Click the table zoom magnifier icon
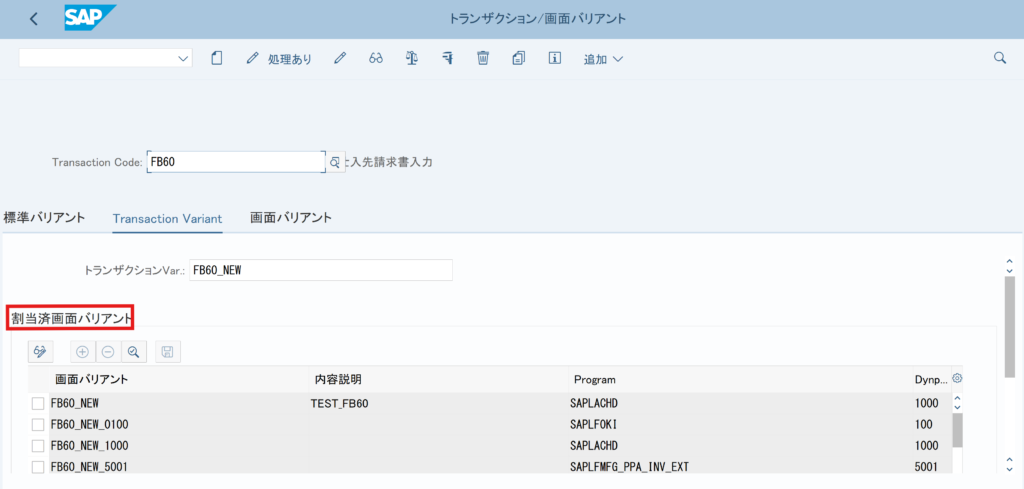This screenshot has height=489, width=1024. 134,352
